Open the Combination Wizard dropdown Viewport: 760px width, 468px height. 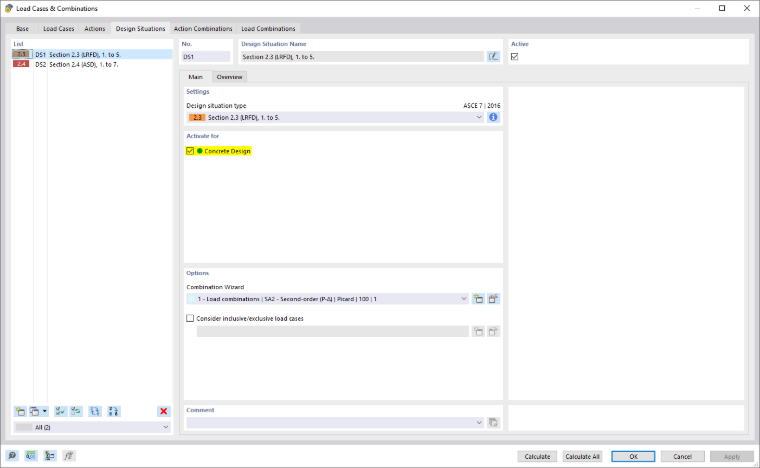464,299
